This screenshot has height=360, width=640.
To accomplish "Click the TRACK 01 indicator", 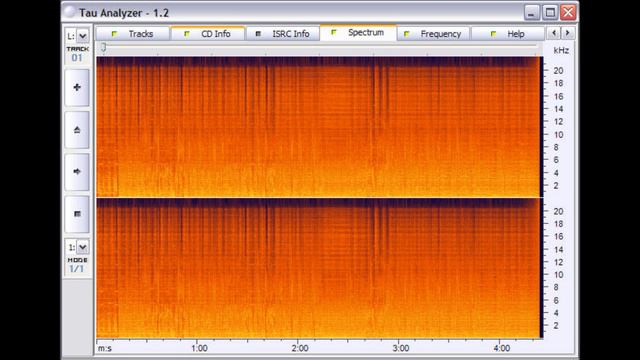I will click(x=77, y=54).
